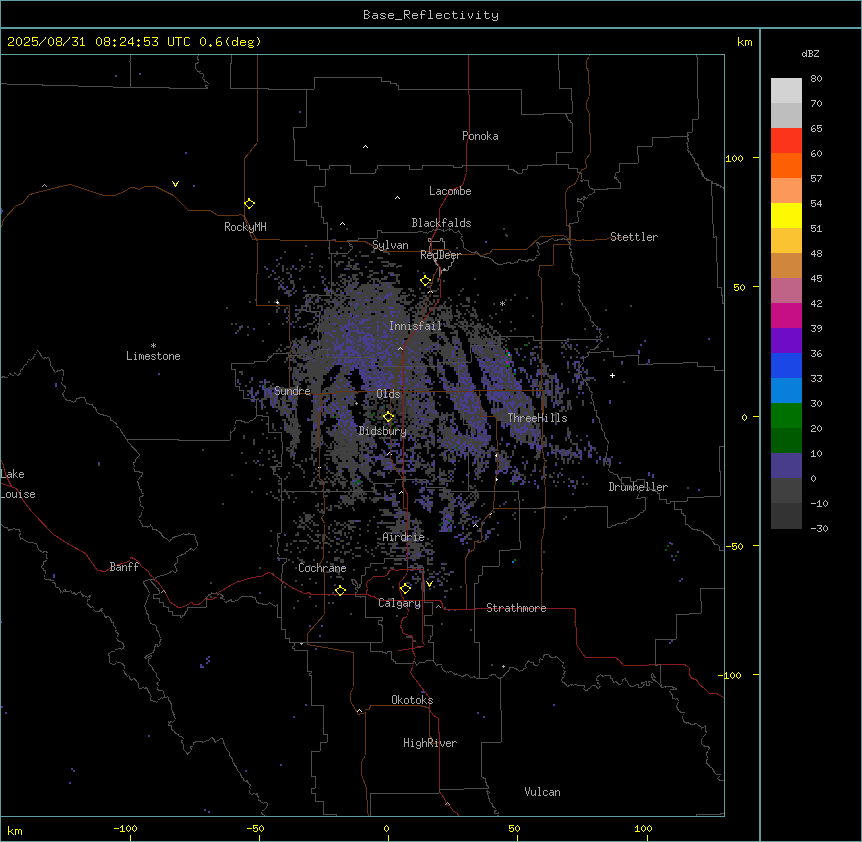Pick the dusty pink 45 dBZ legend swatch
Screen dimensions: 862x842
coord(786,291)
